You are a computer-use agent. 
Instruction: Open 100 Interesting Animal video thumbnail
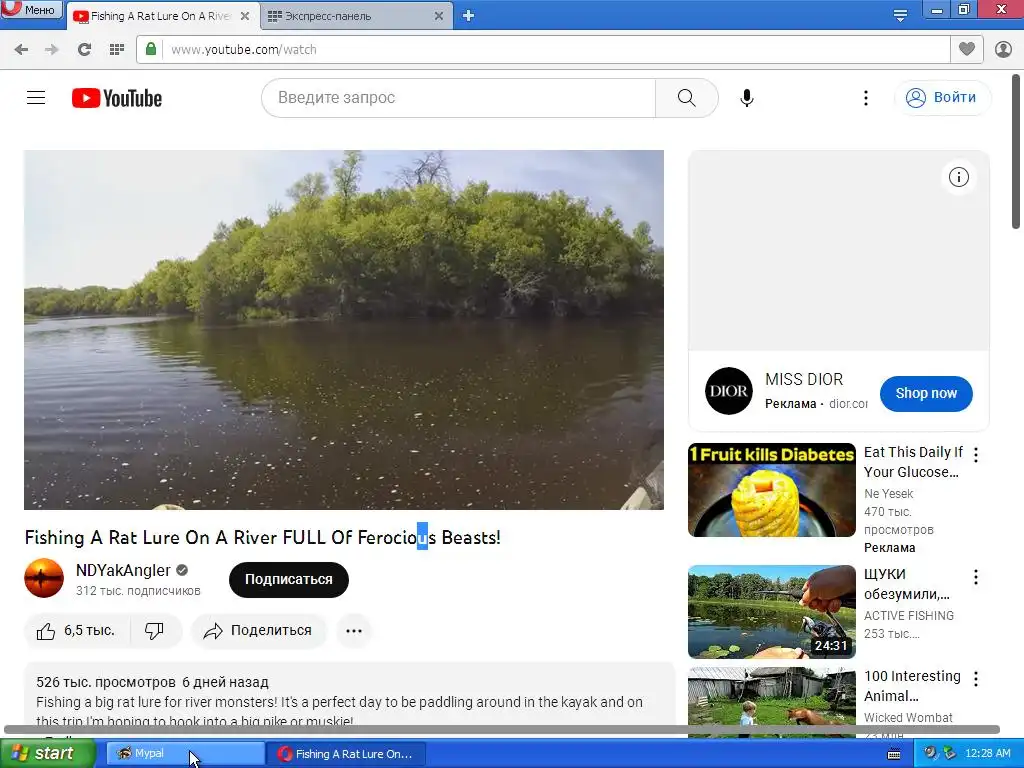(771, 702)
